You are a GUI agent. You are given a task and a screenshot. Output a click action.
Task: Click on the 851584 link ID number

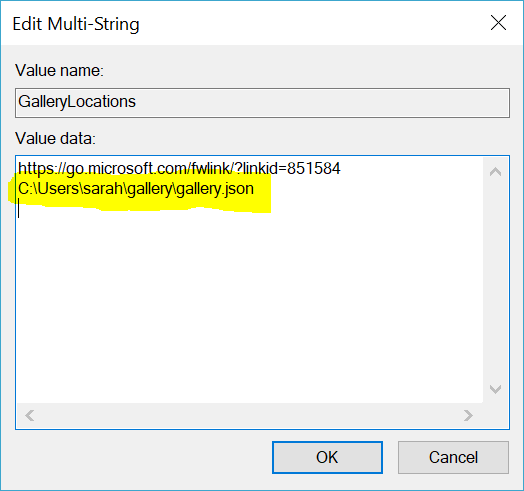(313, 168)
